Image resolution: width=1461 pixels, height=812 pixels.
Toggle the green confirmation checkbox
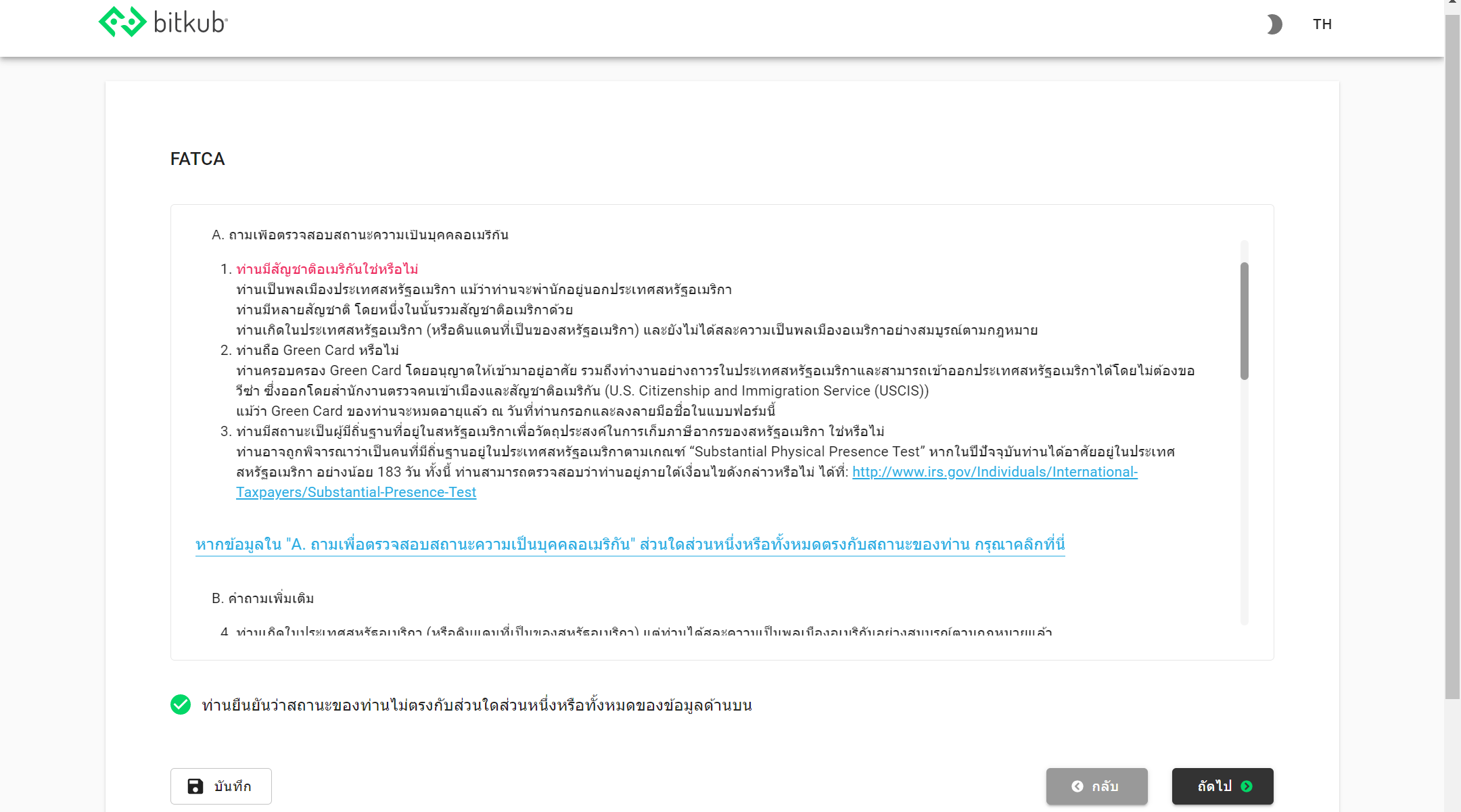coord(181,704)
